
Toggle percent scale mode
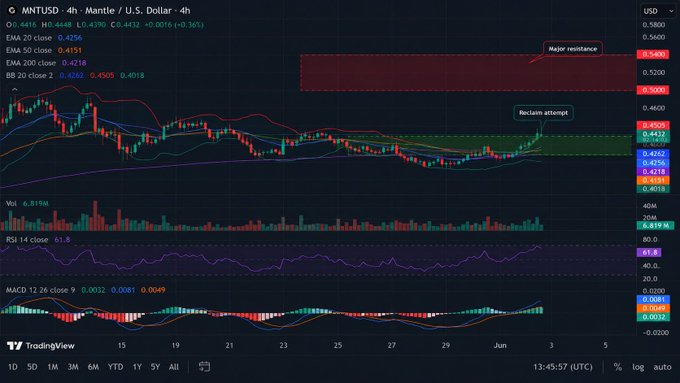point(618,367)
